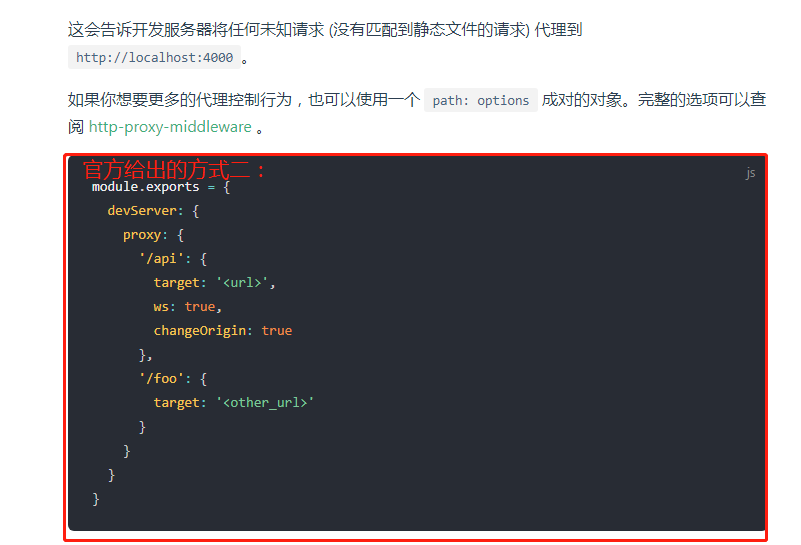The height and width of the screenshot is (545, 801).
Task: Click the 'ws: true,' code line
Action: point(187,306)
